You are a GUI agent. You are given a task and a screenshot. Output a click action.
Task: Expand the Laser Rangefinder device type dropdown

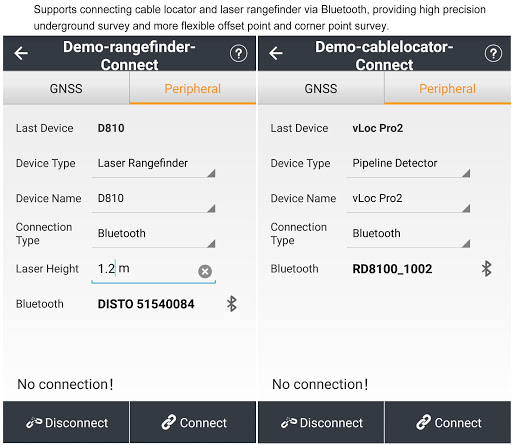click(154, 166)
